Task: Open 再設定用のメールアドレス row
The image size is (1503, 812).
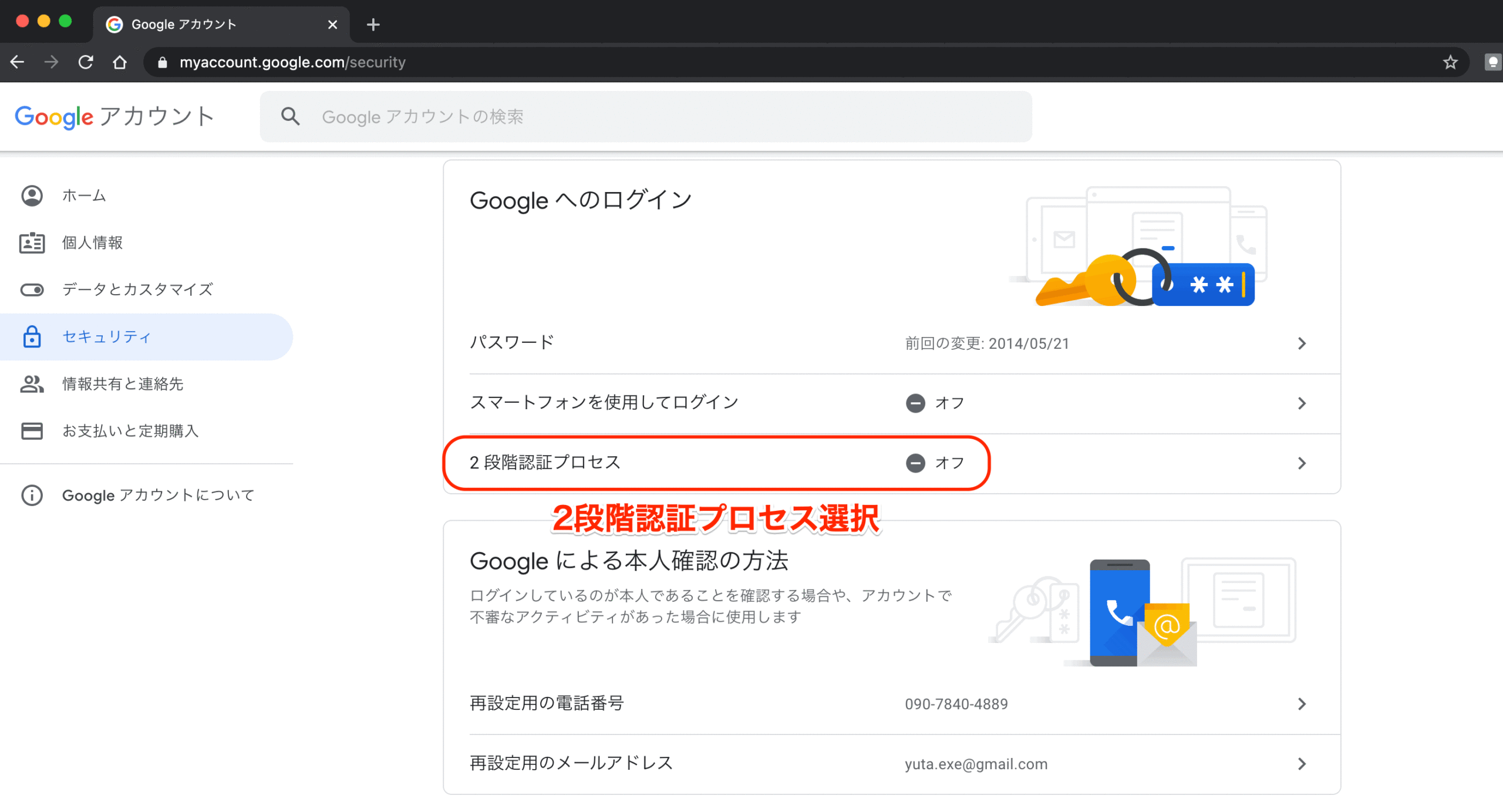Action: pyautogui.click(x=892, y=764)
